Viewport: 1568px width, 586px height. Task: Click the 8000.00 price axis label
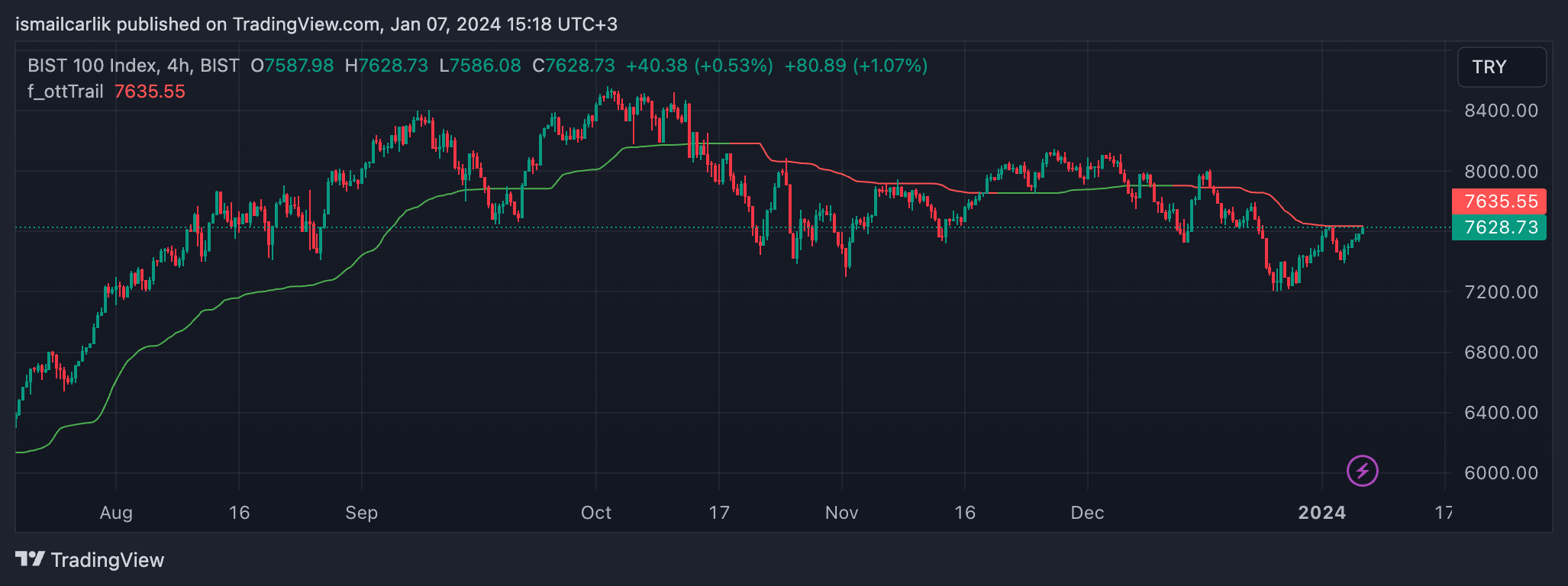tap(1501, 172)
